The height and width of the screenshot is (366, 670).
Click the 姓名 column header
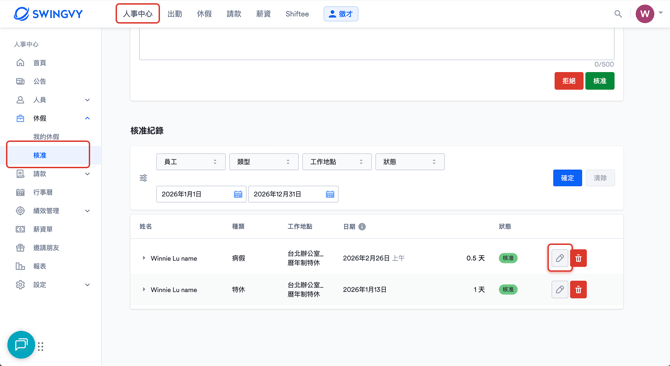pos(146,227)
